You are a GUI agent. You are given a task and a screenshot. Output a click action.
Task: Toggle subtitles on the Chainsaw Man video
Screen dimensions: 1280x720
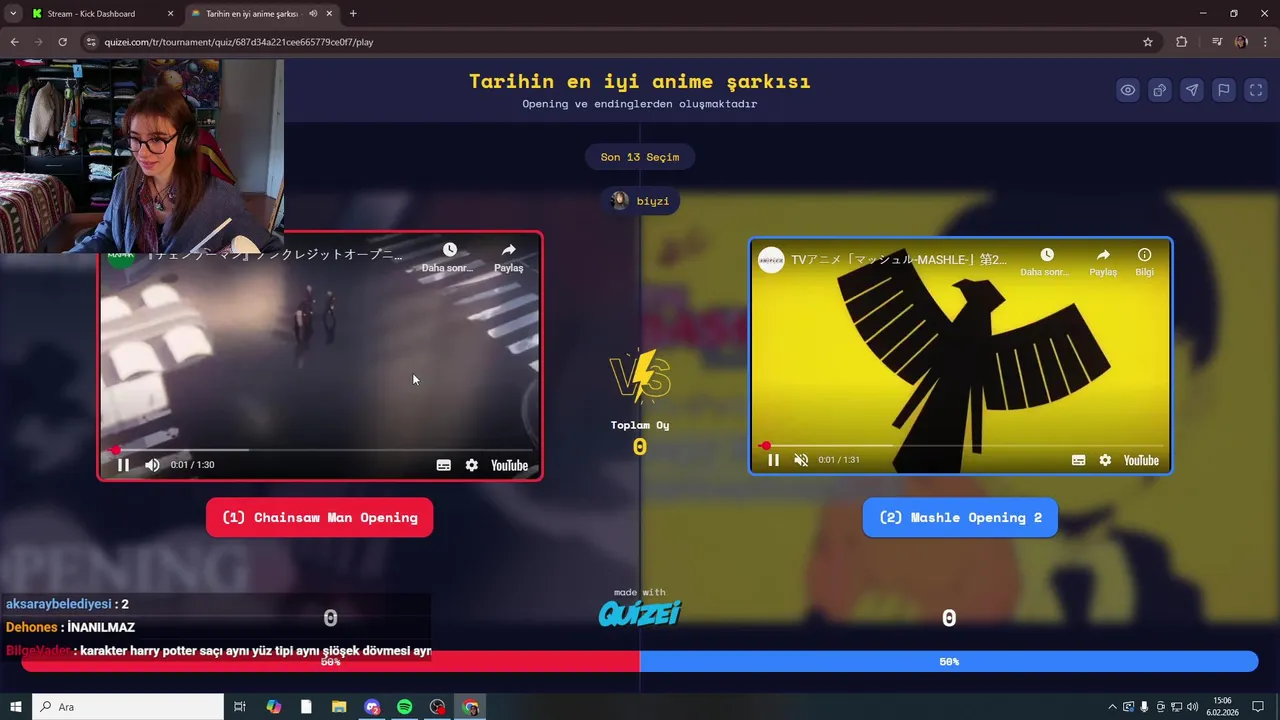click(x=444, y=465)
